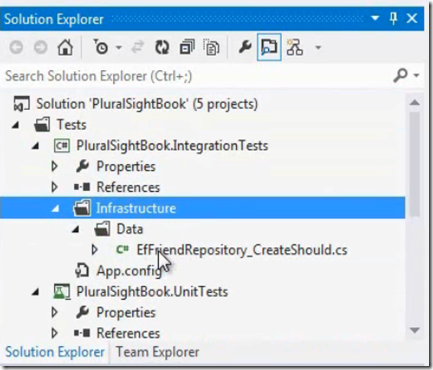Screen dimensions: 433x370
Task: Click C# file icon of EfFriendRepository_CreateShould.cs
Action: pyautogui.click(x=122, y=249)
